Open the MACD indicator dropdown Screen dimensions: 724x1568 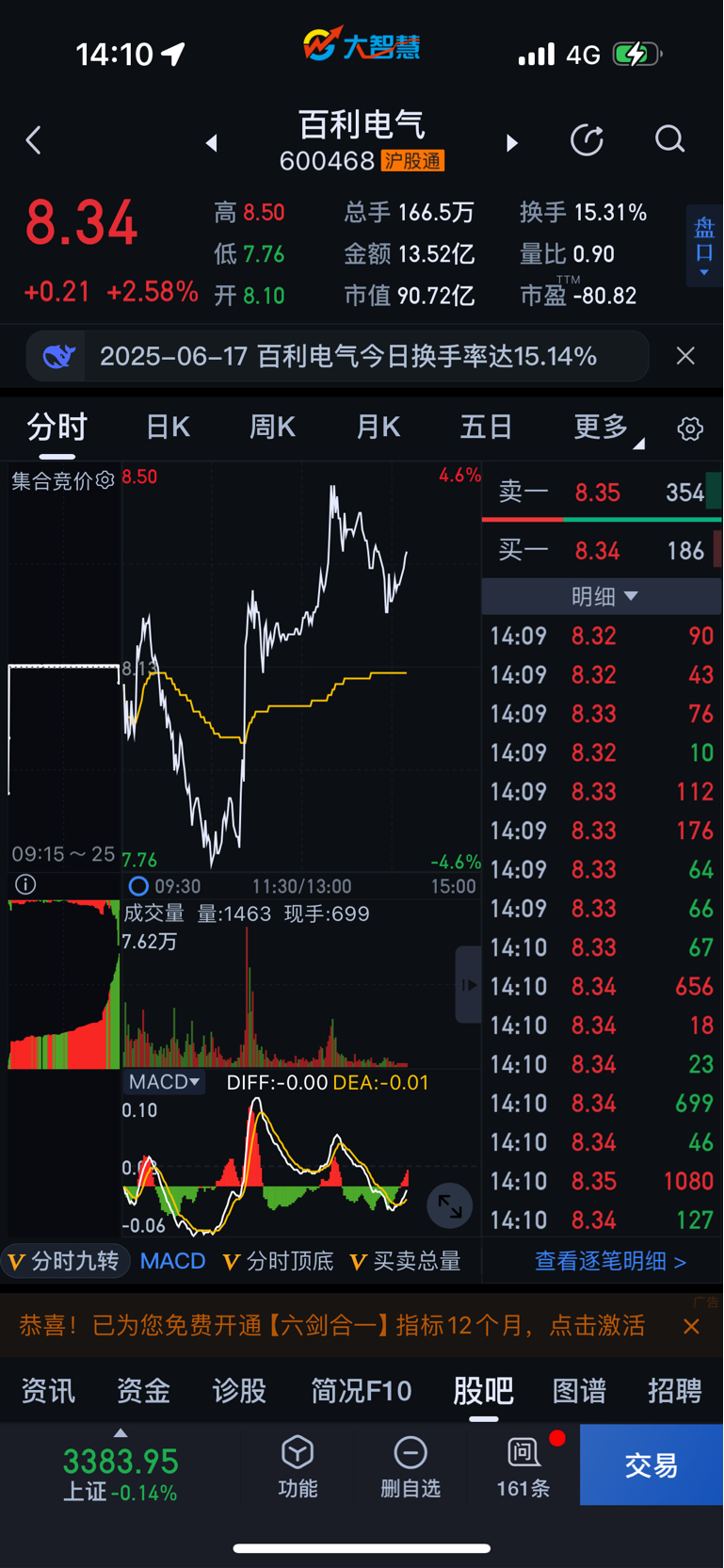(x=165, y=1082)
